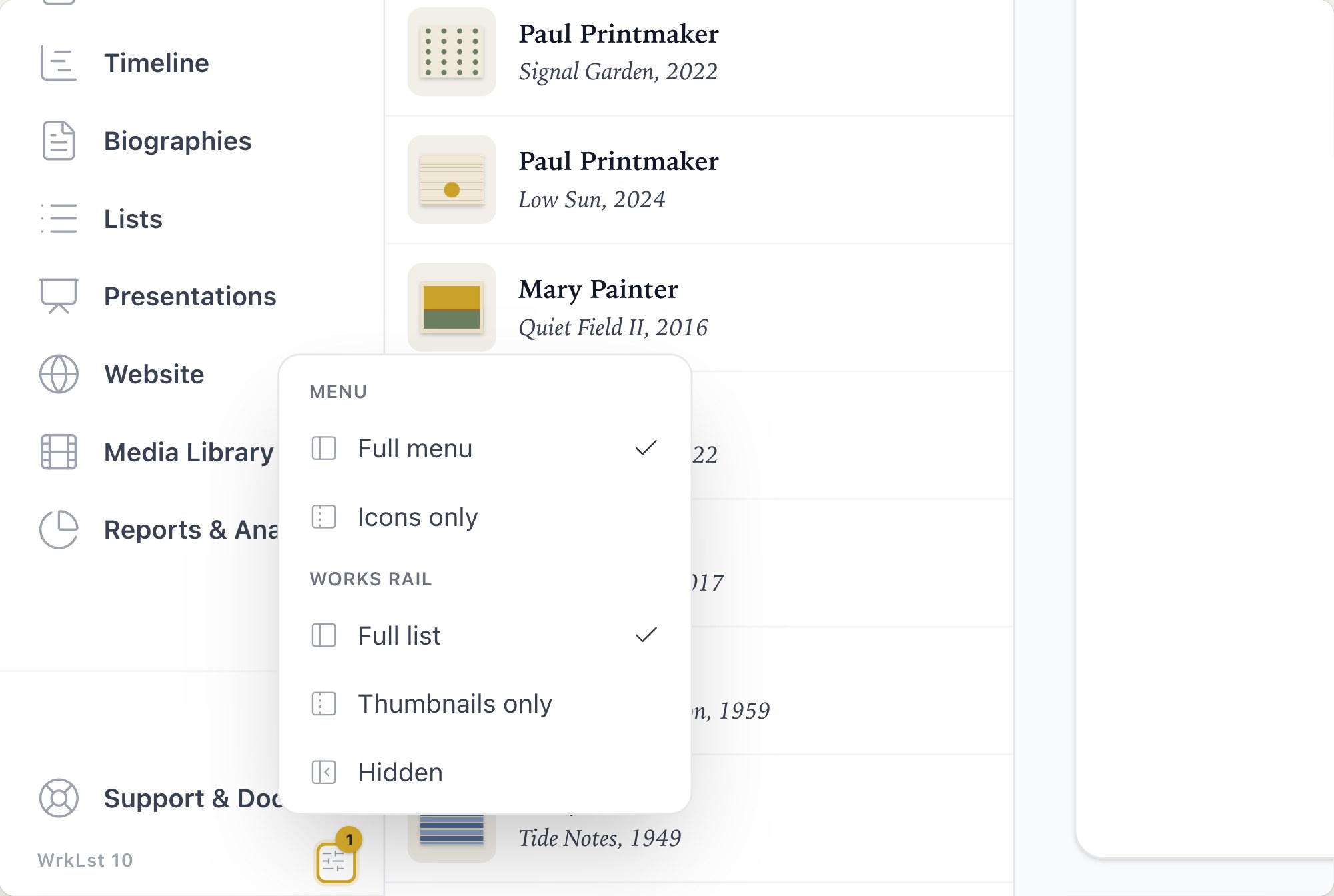Screen dimensions: 1334x896
Task: Set works rail to Hidden
Action: pyautogui.click(x=485, y=772)
